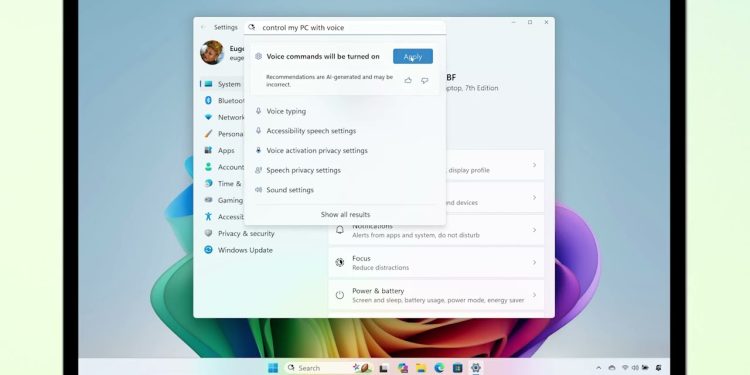Viewport: 750px width, 375px height.
Task: Click the magnifier icon in Settings search box
Action: coord(252,27)
